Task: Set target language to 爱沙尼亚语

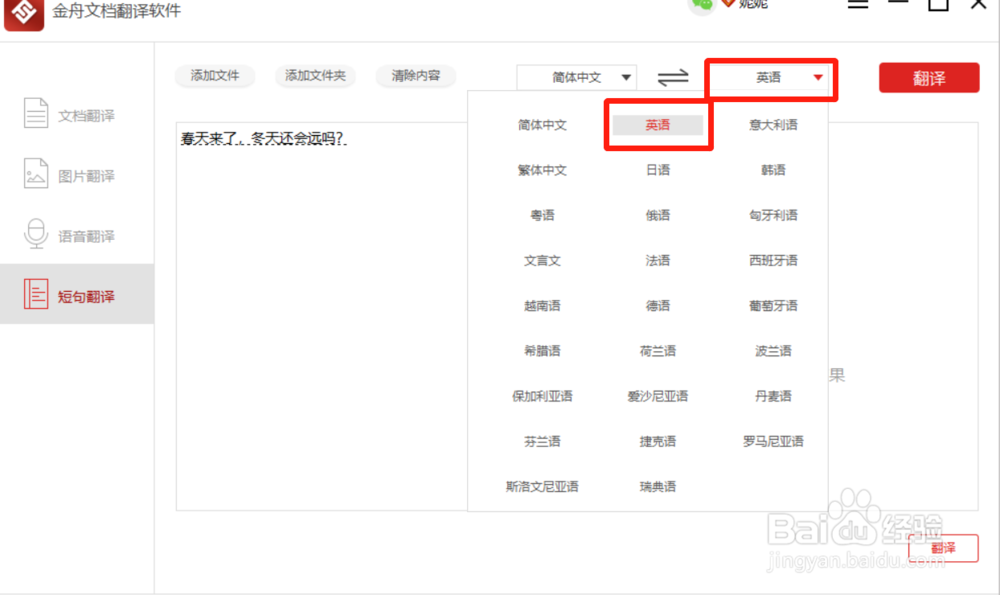Action: coord(658,397)
